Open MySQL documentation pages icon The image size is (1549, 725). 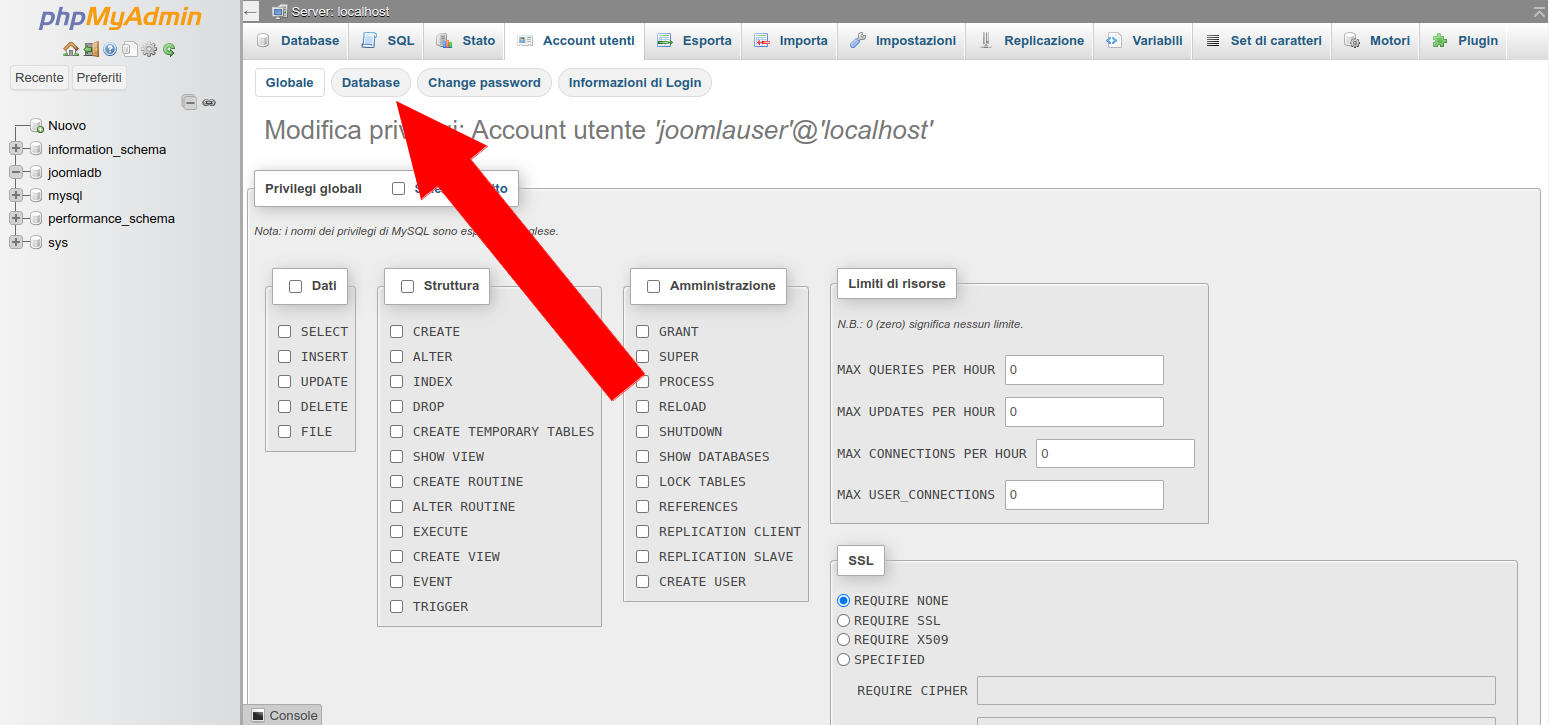click(x=130, y=49)
